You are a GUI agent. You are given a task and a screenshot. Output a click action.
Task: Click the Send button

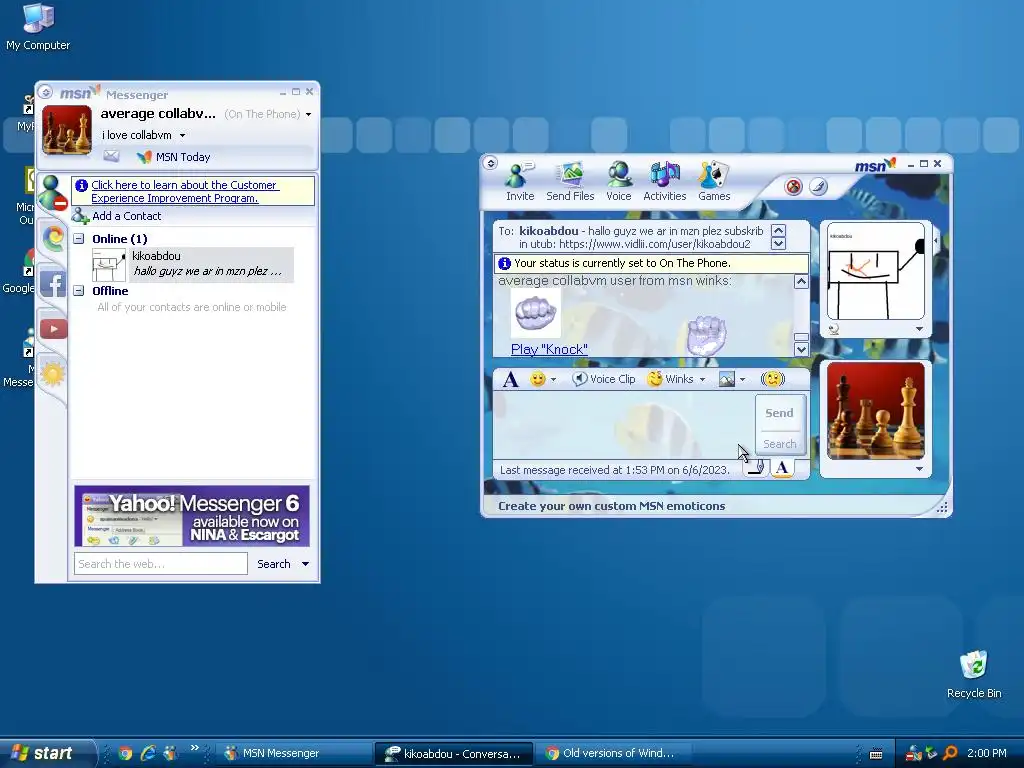(x=779, y=413)
